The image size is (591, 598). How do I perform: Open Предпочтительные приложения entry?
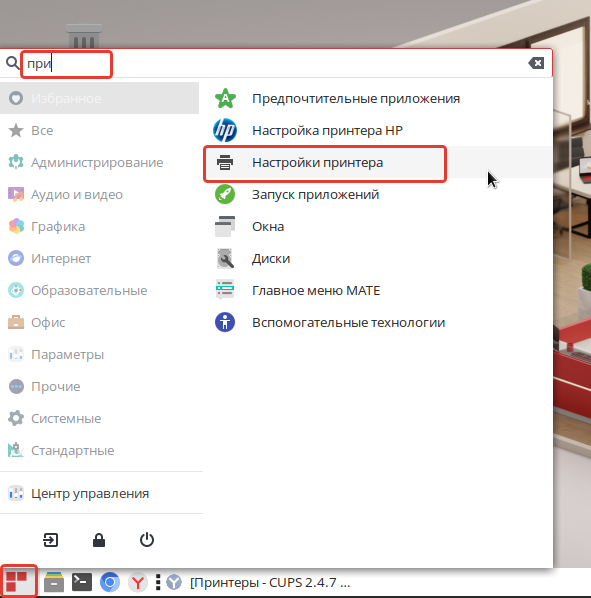377,98
